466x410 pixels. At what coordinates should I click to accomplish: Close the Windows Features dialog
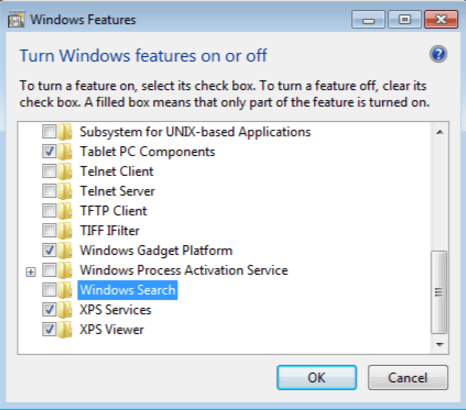[441, 20]
